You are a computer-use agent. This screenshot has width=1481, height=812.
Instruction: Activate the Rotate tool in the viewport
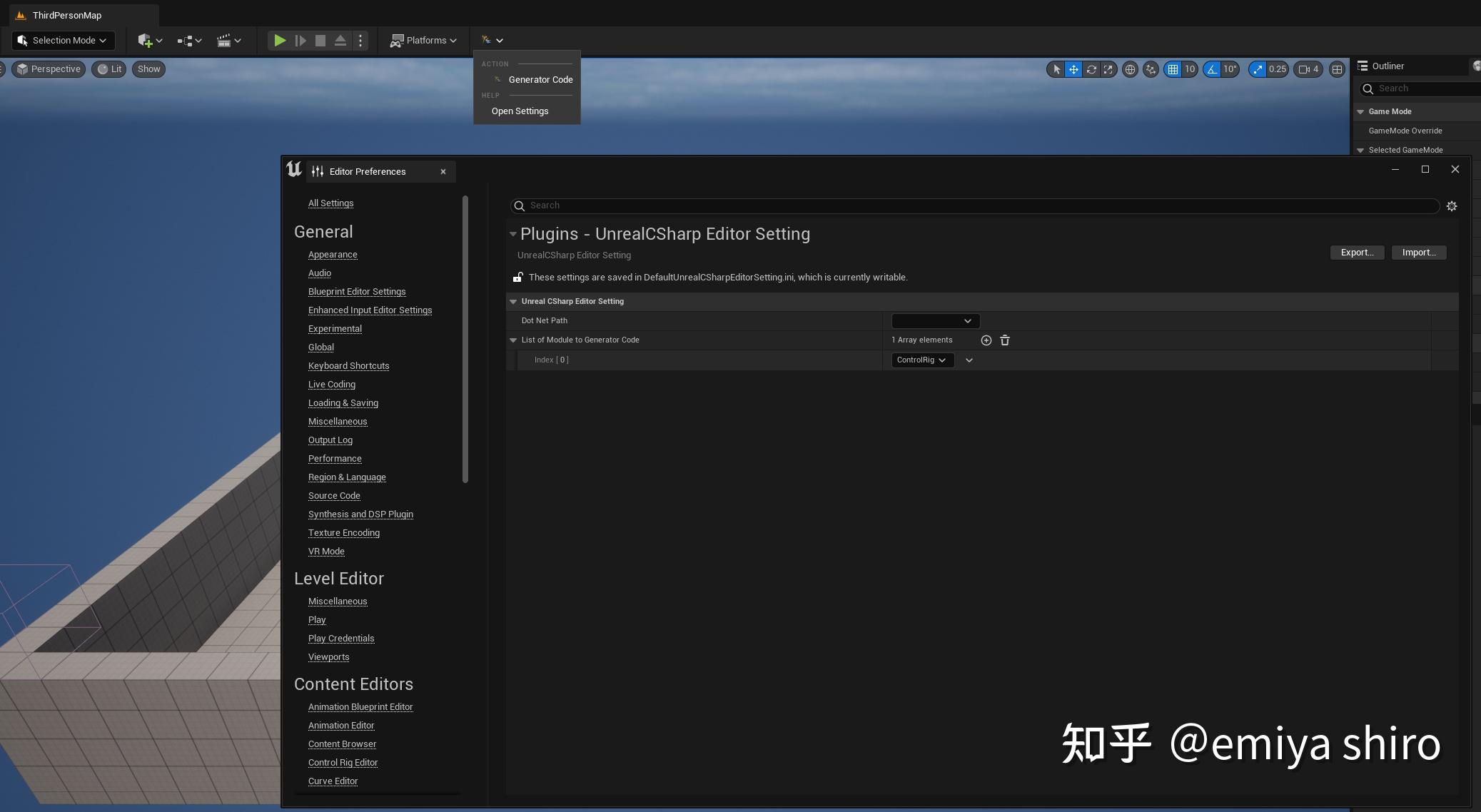tap(1091, 69)
